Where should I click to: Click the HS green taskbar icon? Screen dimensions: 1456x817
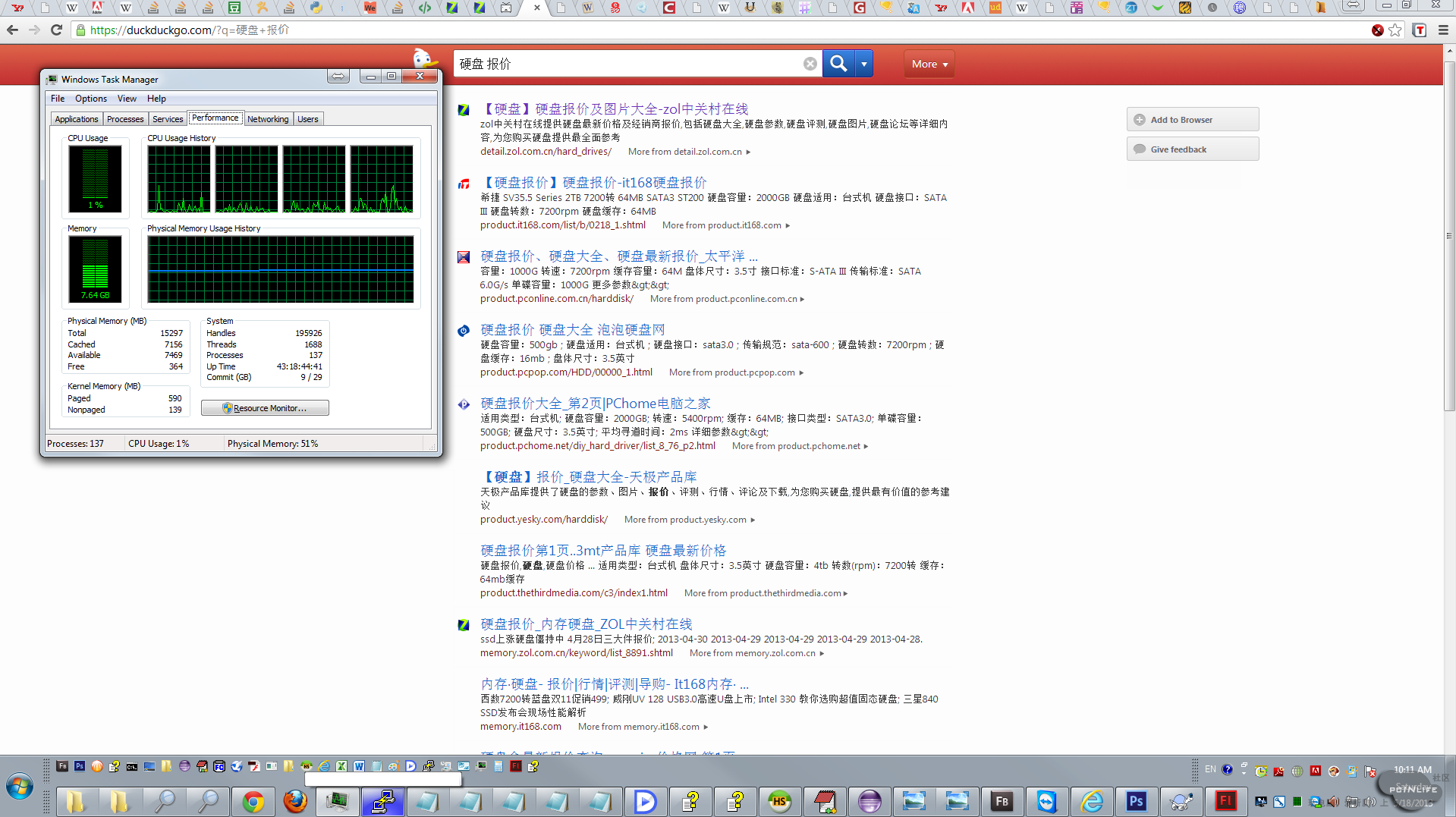click(779, 801)
